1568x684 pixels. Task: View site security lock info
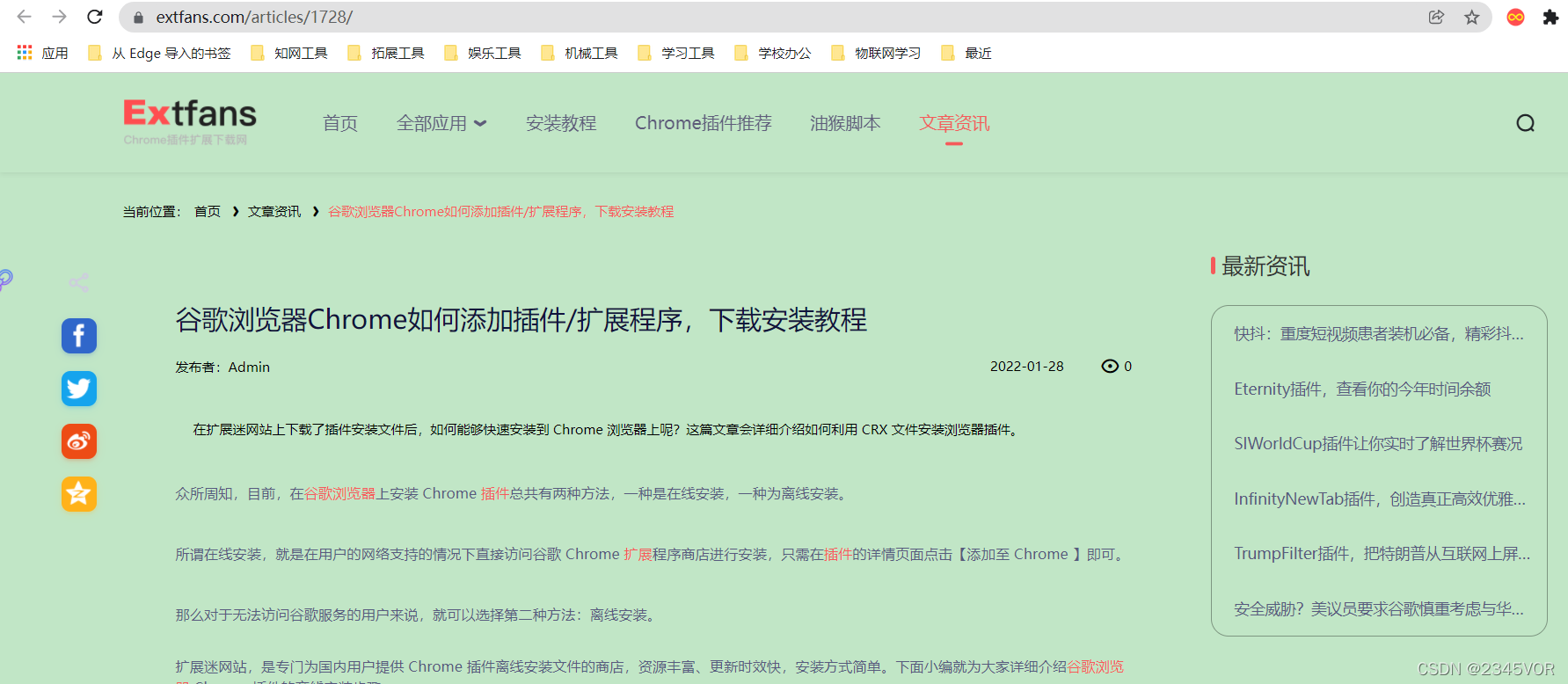[x=138, y=18]
